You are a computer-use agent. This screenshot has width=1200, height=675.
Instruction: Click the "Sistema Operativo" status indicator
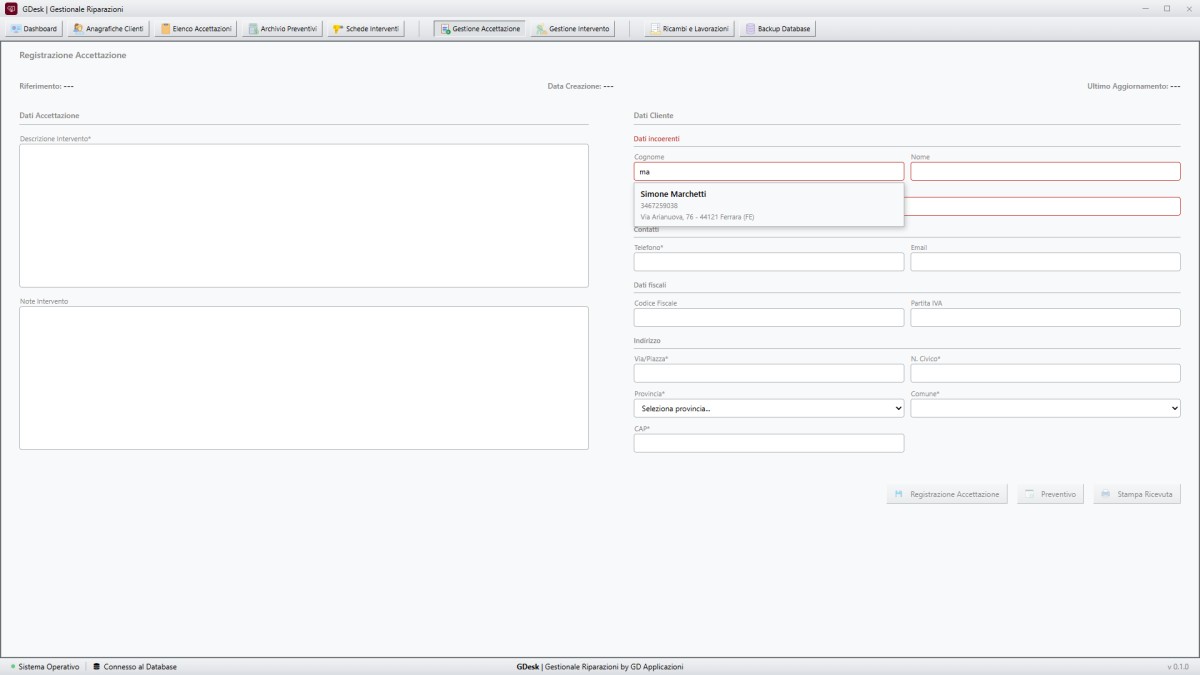45,667
